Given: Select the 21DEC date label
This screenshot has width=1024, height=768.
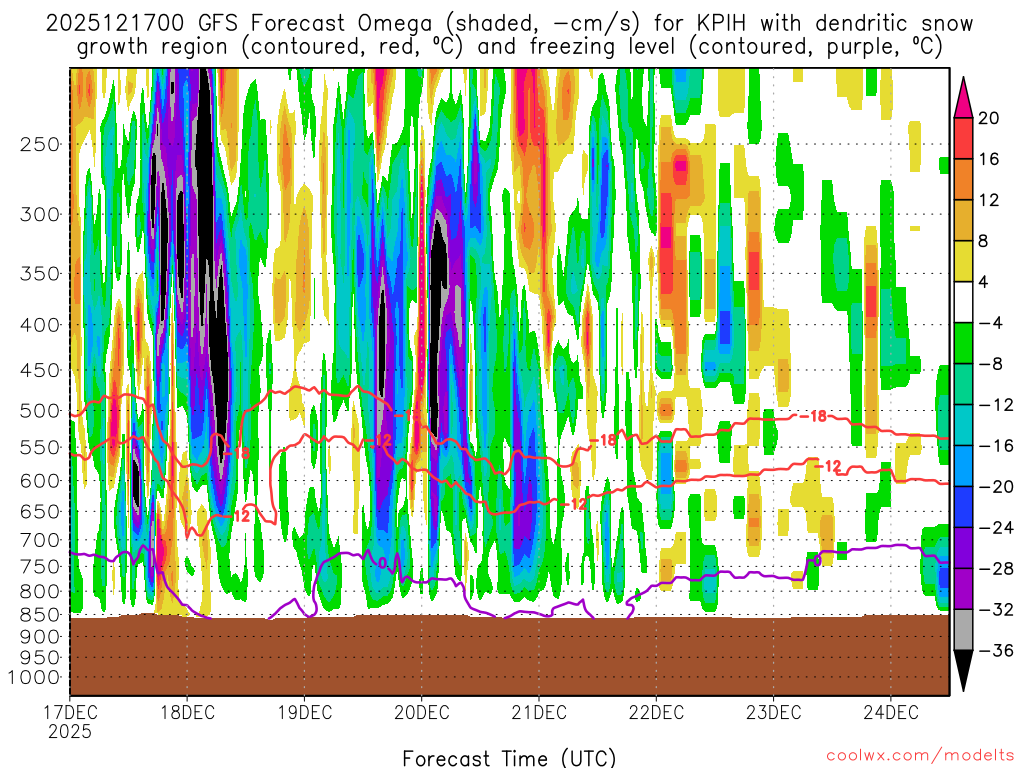Looking at the screenshot, I should (x=539, y=712).
